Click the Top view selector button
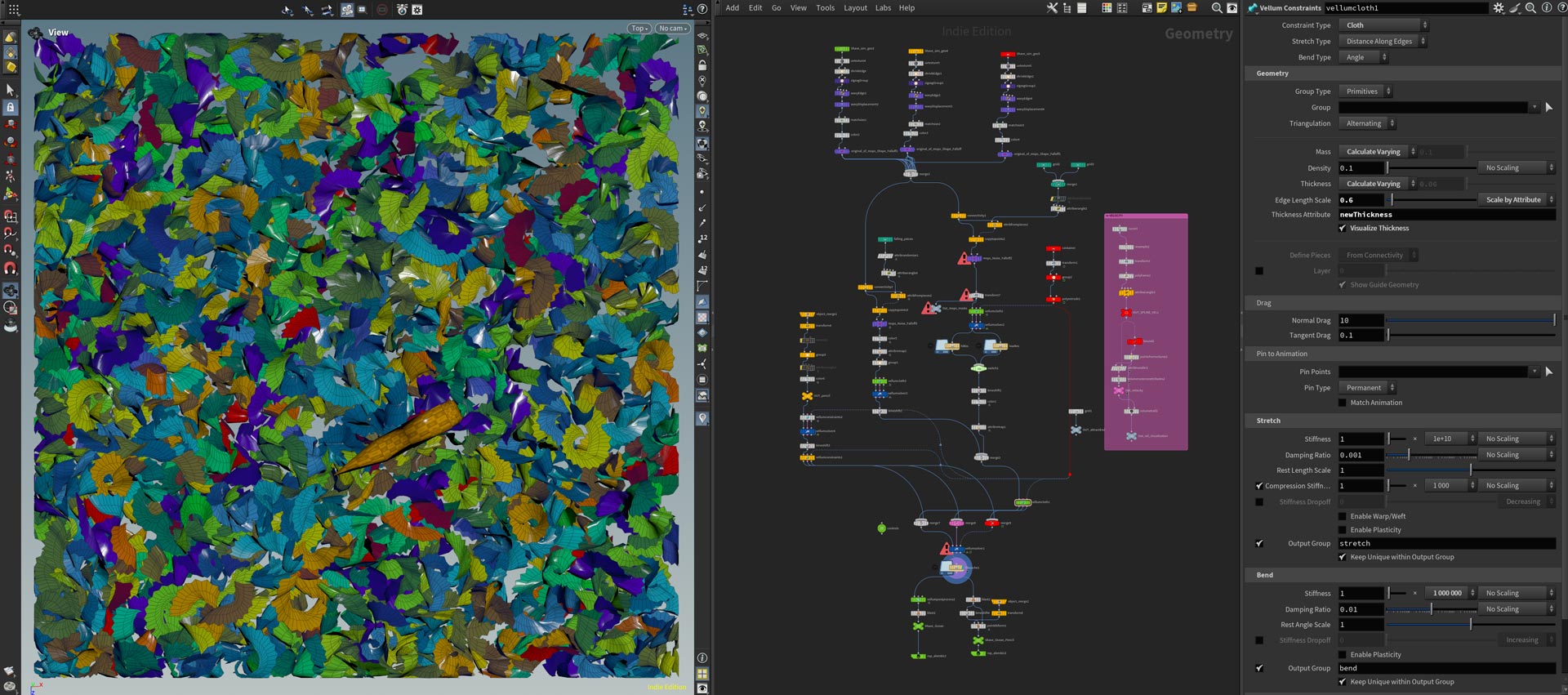1568x695 pixels. click(639, 29)
